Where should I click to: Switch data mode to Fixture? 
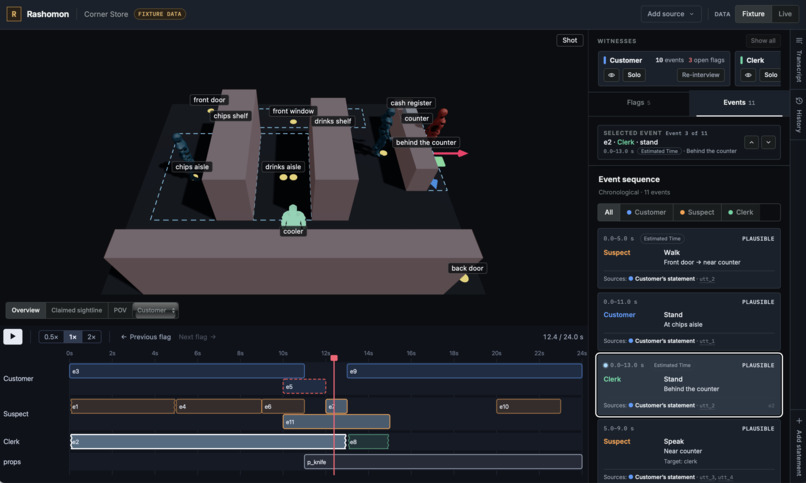click(753, 14)
